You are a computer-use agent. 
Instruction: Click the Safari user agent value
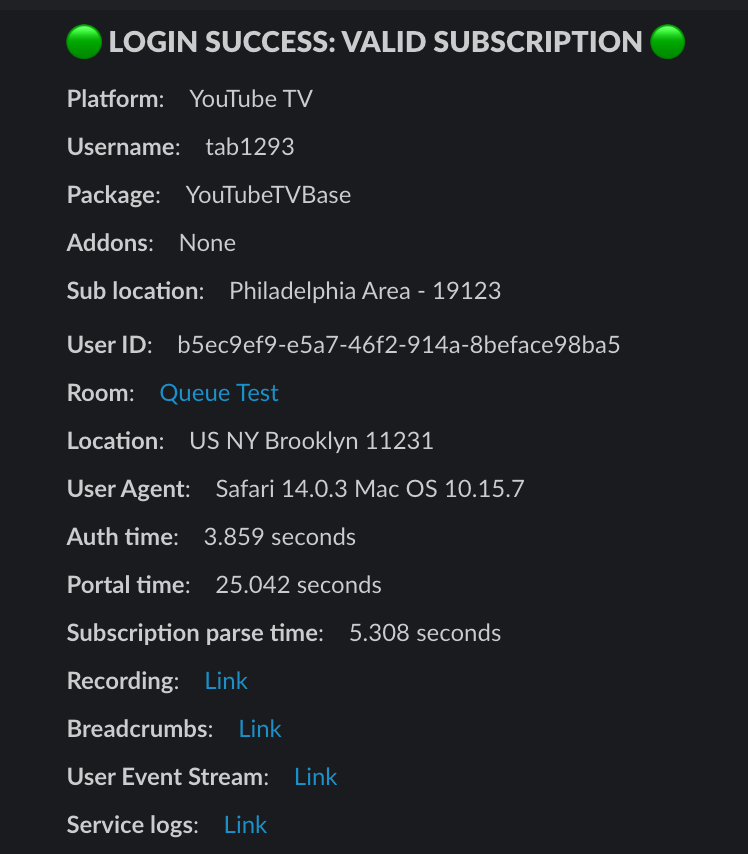(370, 489)
